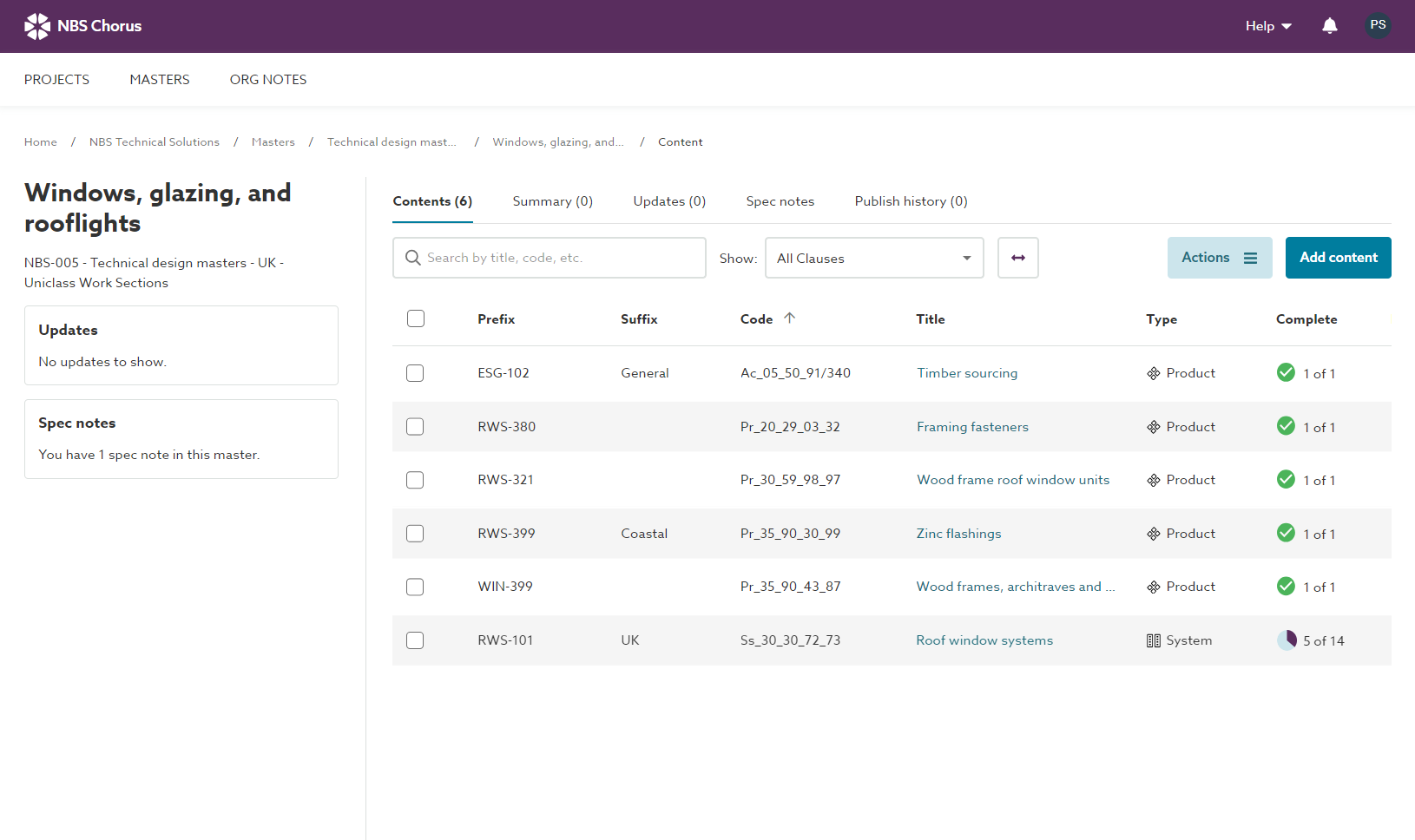Click progress pie icon for Roof window systems
Screen dimensions: 1415x840
pyautogui.click(x=1286, y=640)
